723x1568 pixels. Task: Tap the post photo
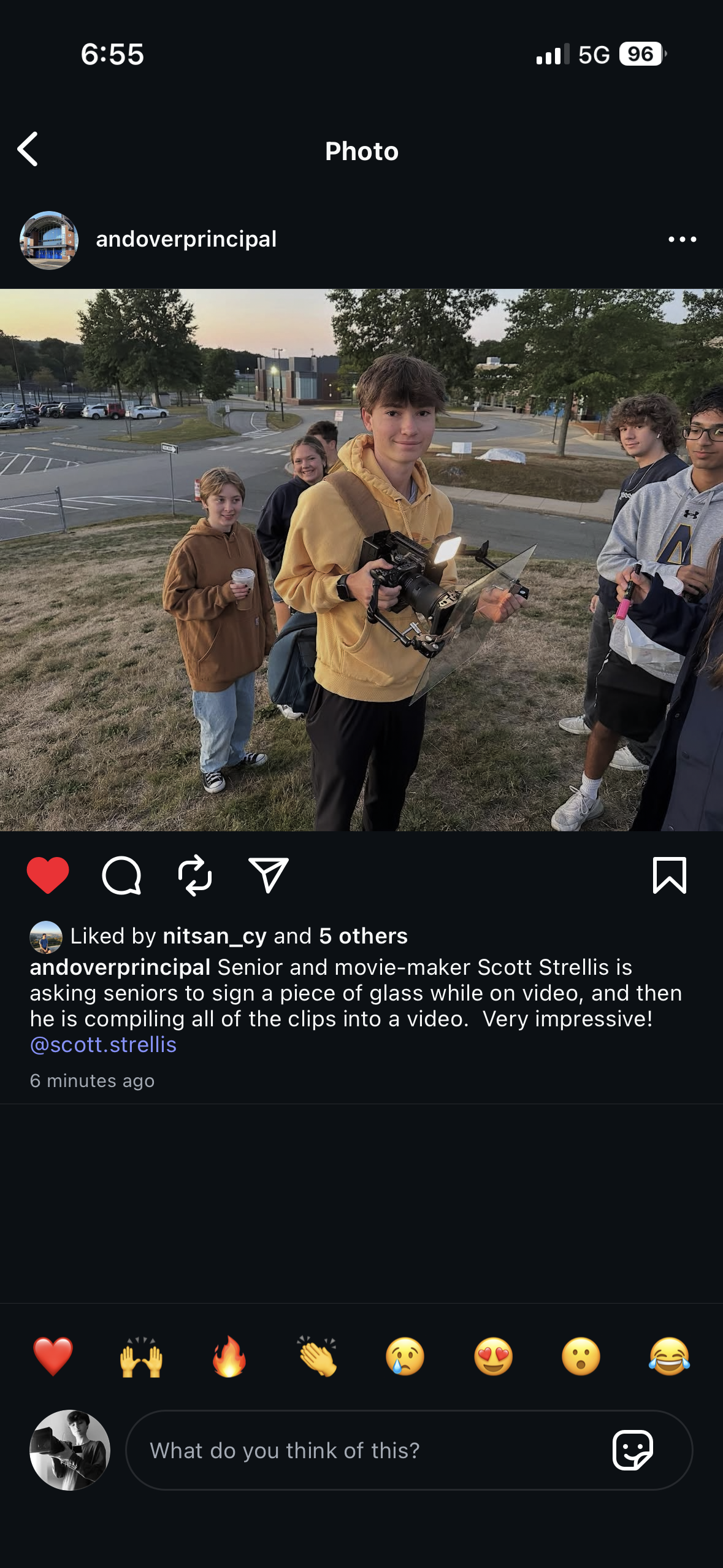361,559
